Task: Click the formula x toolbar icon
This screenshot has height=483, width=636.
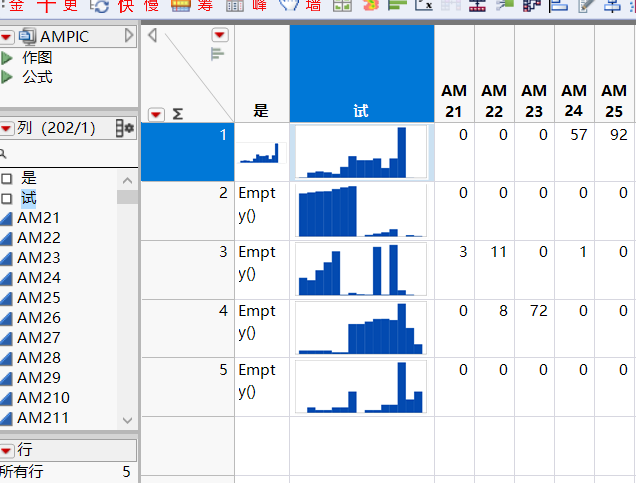Action: pos(424,5)
